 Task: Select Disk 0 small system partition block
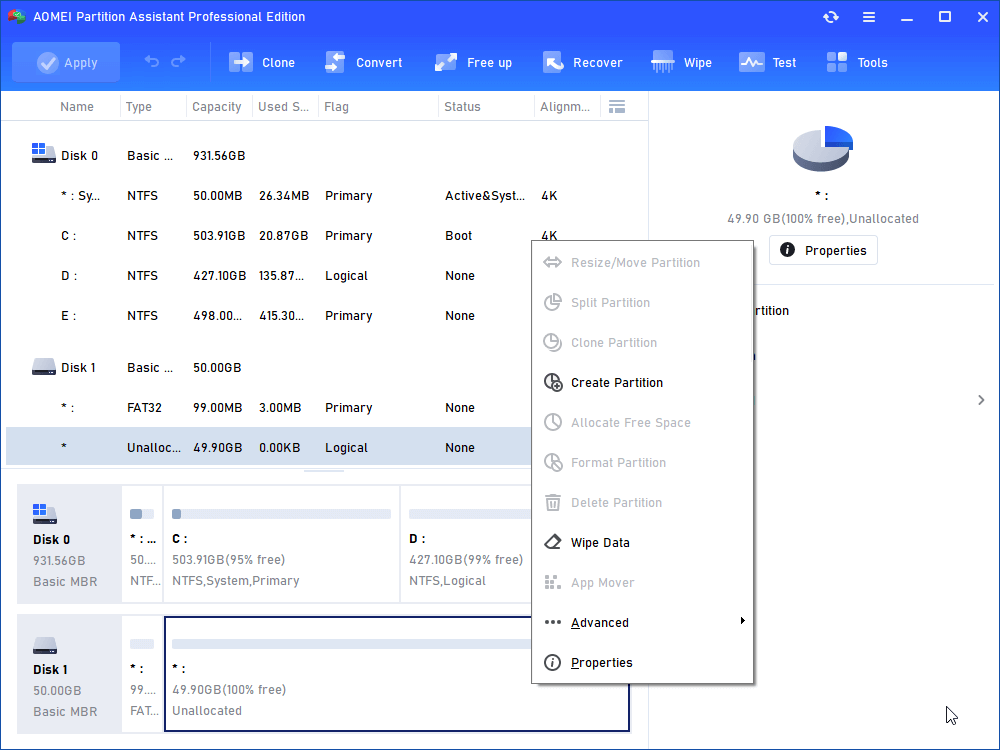(142, 544)
